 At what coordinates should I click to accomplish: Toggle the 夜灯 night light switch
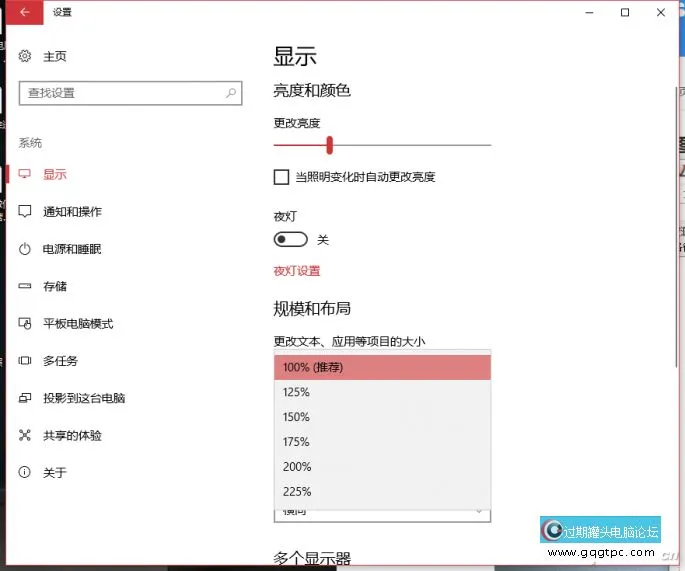point(291,239)
